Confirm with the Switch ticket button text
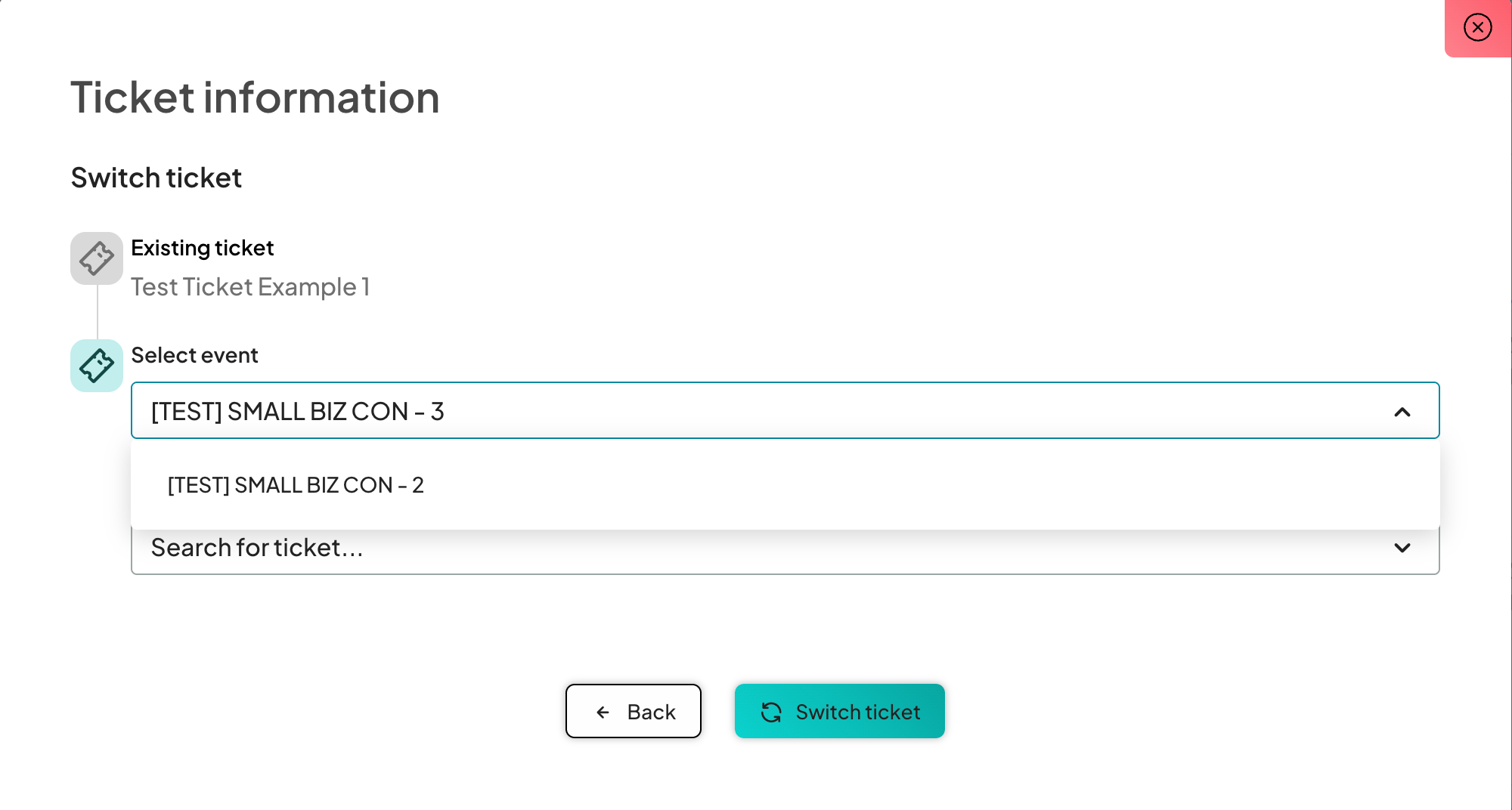Viewport: 1512px width, 810px height. click(857, 712)
